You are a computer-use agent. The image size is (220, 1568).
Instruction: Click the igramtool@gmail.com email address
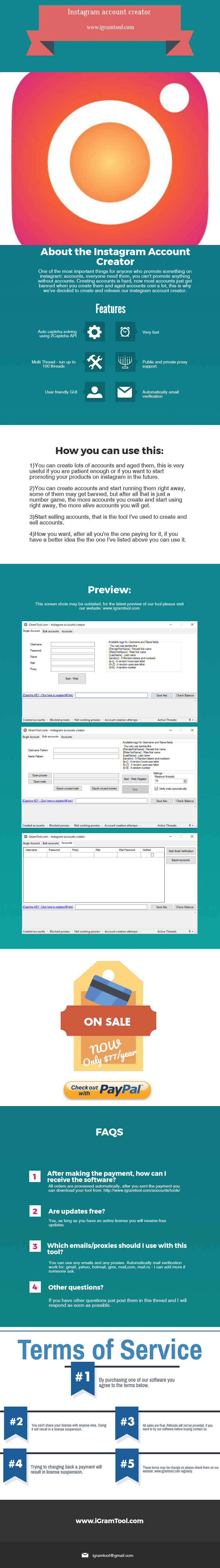pos(113,1555)
